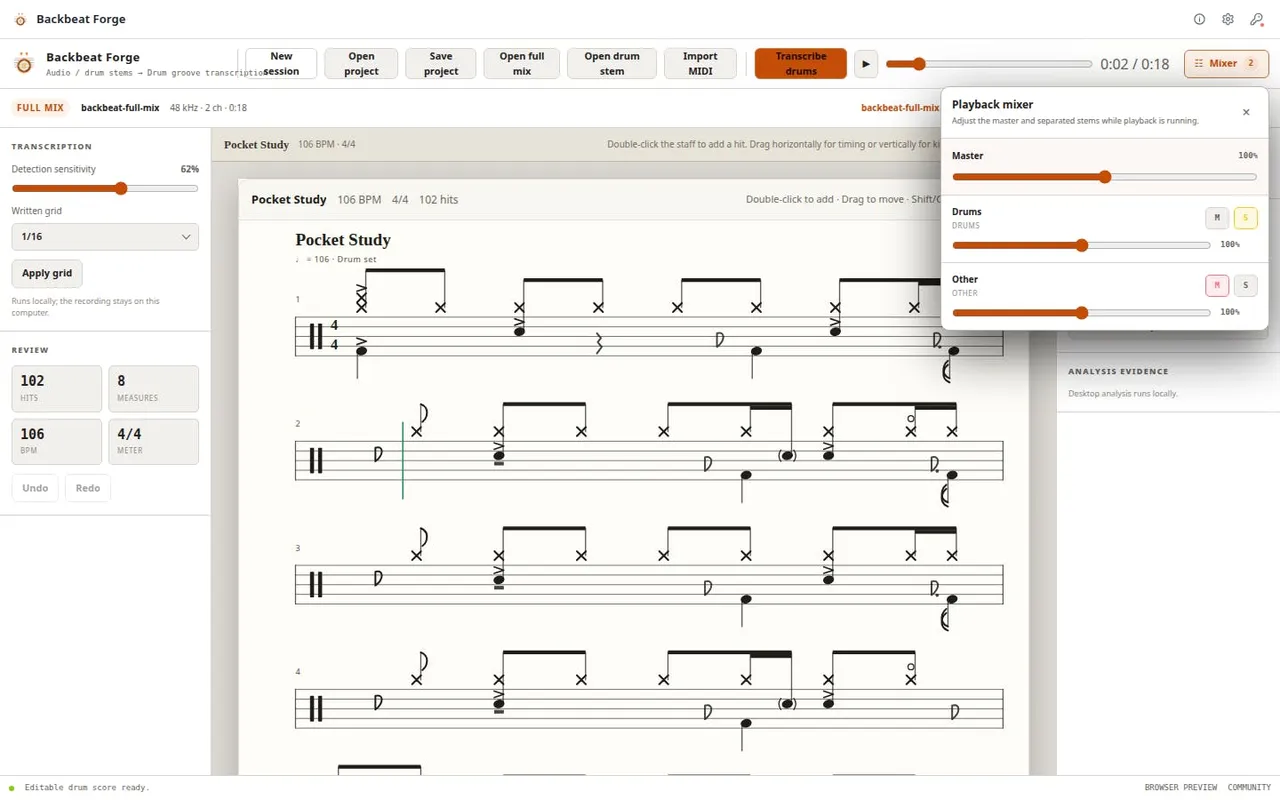
Task: Open the Written grid 1/16 dropdown
Action: (x=105, y=237)
